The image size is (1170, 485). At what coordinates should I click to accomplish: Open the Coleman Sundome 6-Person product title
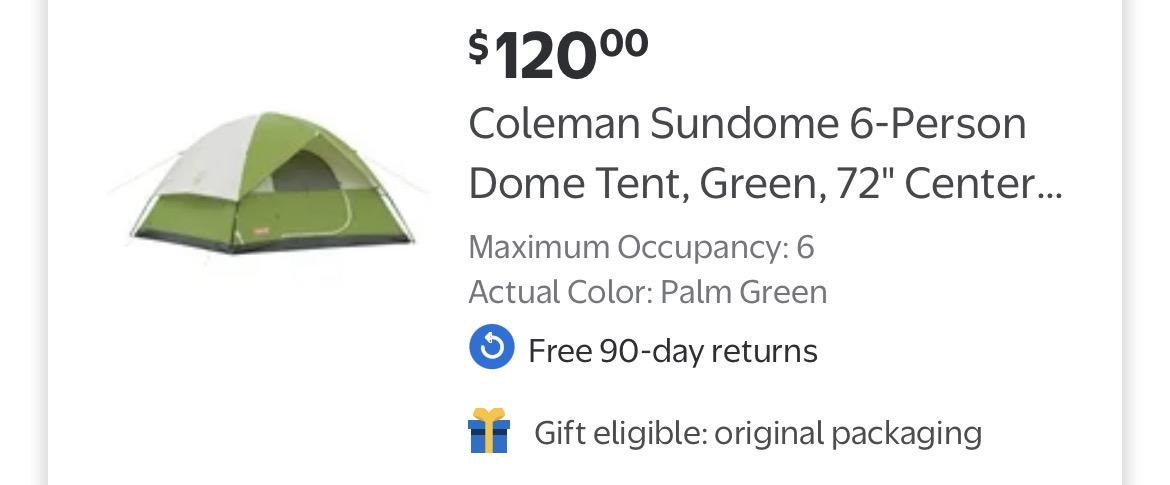[x=747, y=125]
